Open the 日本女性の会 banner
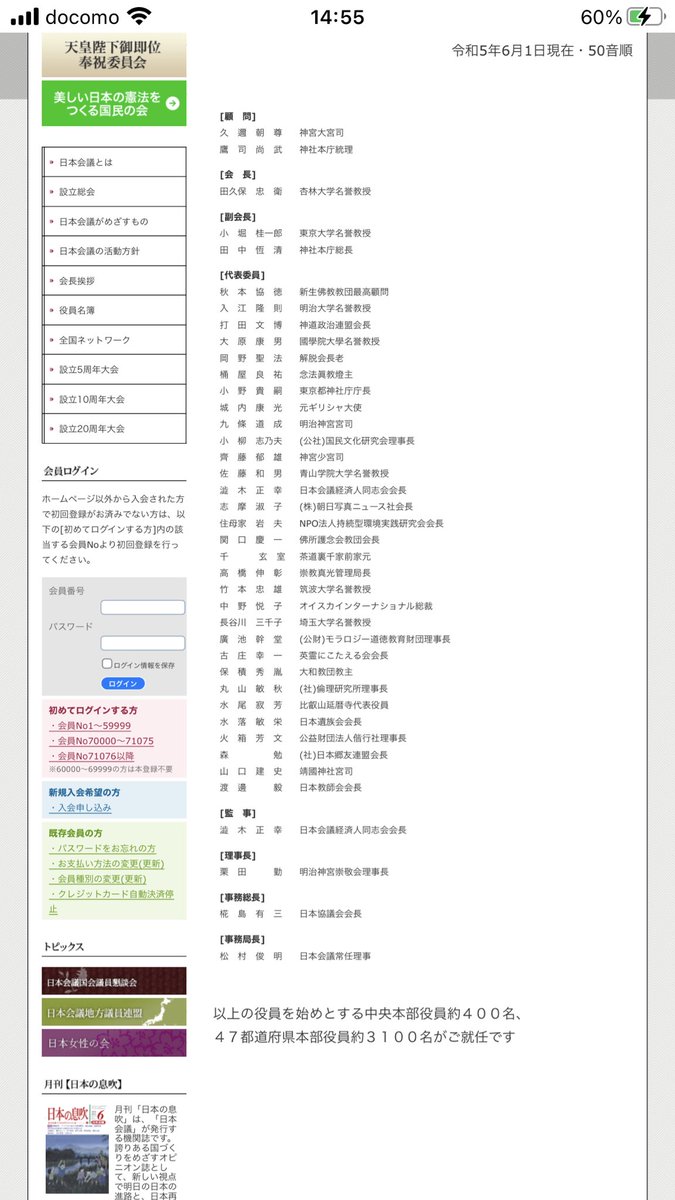 114,1043
